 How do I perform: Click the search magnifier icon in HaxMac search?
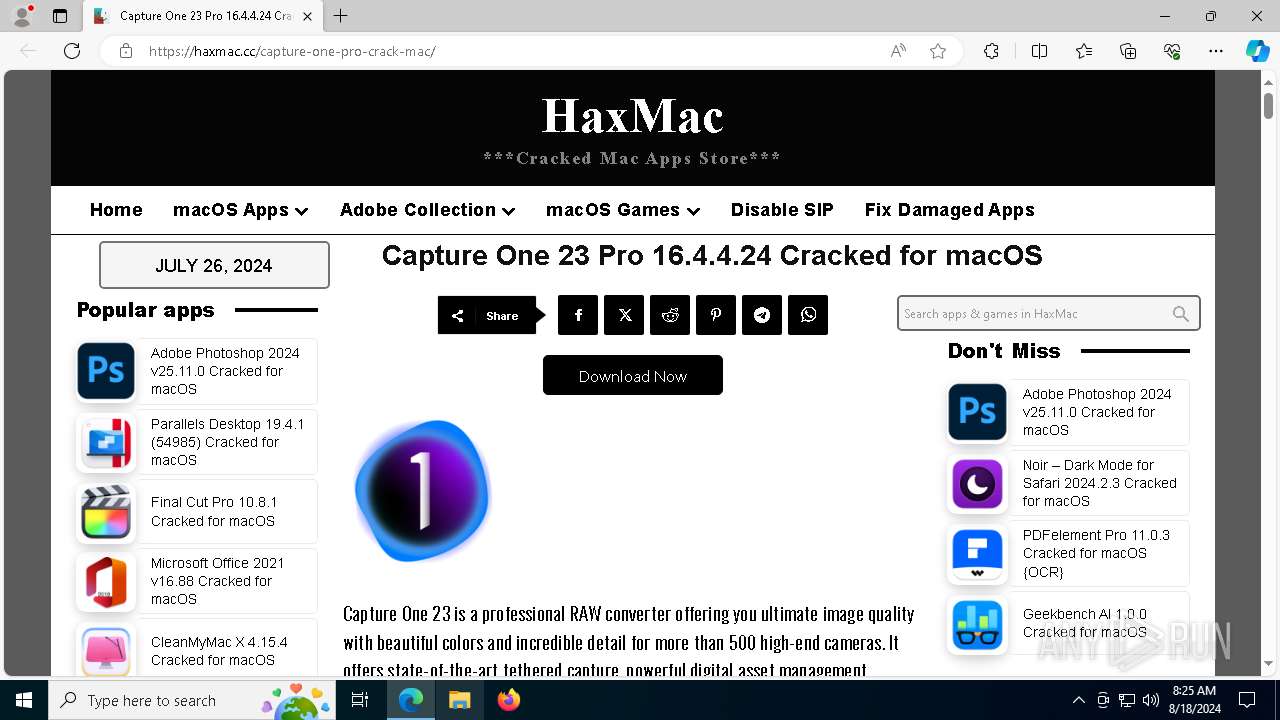[x=1181, y=314]
